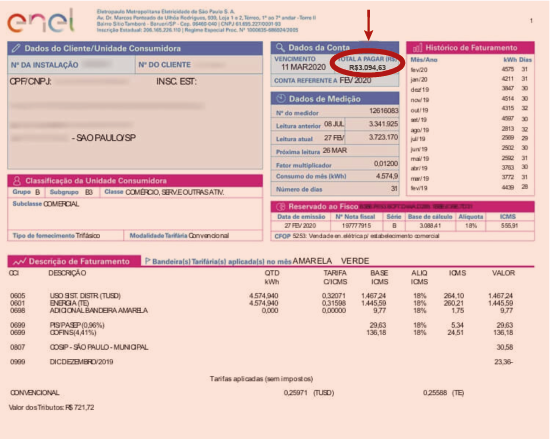The width and height of the screenshot is (550, 439).
Task: Click VENCIMENTO date 11 MAR 2020
Action: point(303,67)
